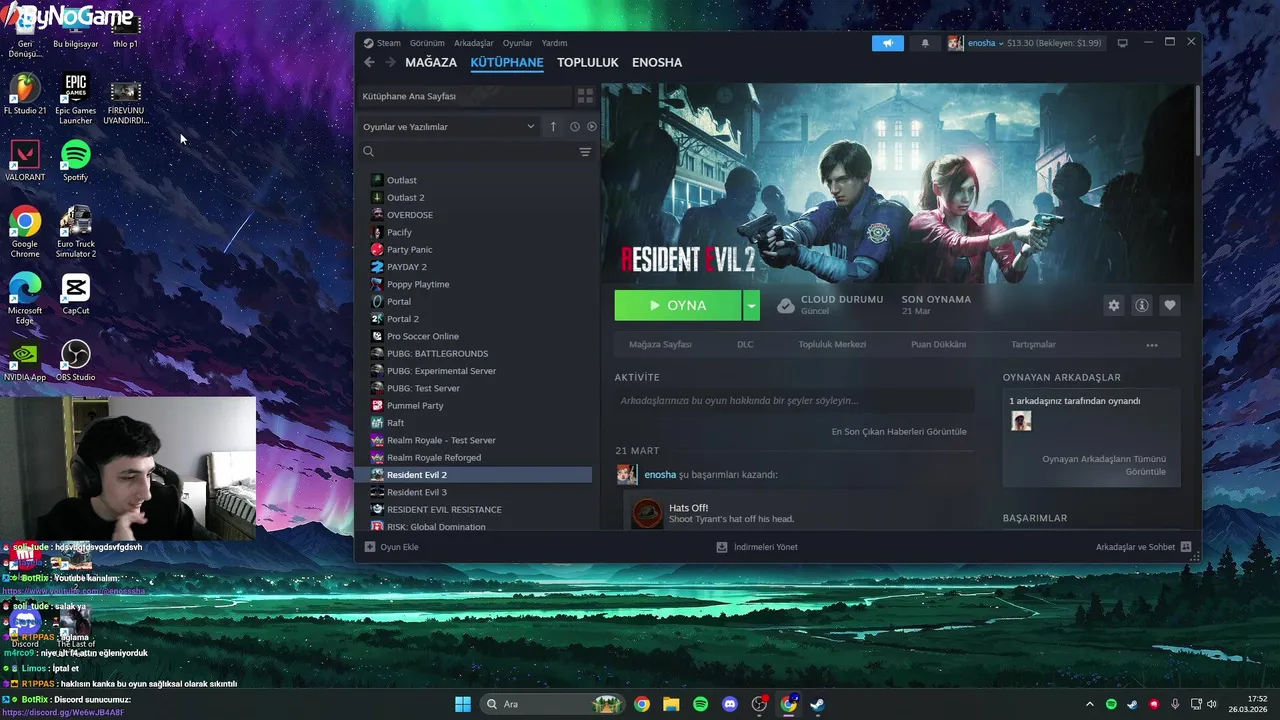Screen dimensions: 1280x720
Task: Filter ready-to-play games with play icon
Action: pos(592,127)
